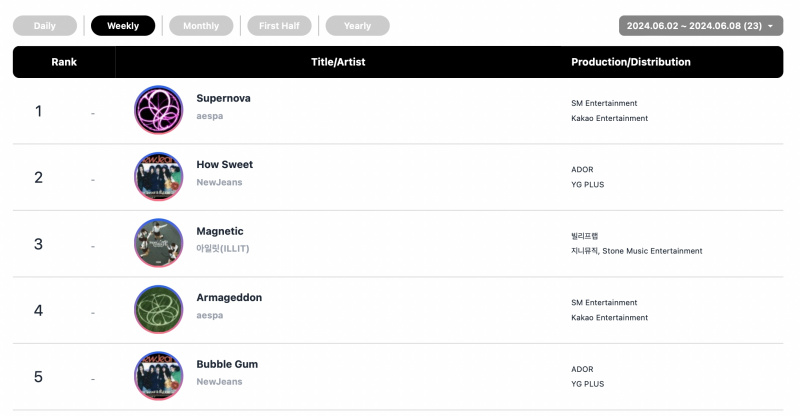The width and height of the screenshot is (800, 416).
Task: Open the First Half chart tab
Action: coord(279,26)
